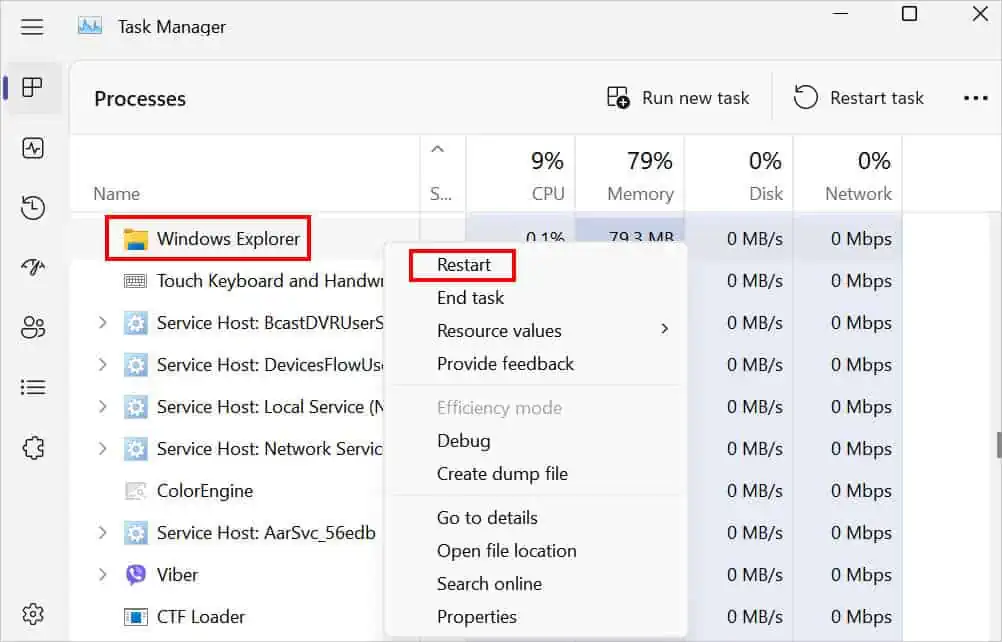
Task: Expand the Service Host: AarSvc_56edb entry
Action: [103, 533]
